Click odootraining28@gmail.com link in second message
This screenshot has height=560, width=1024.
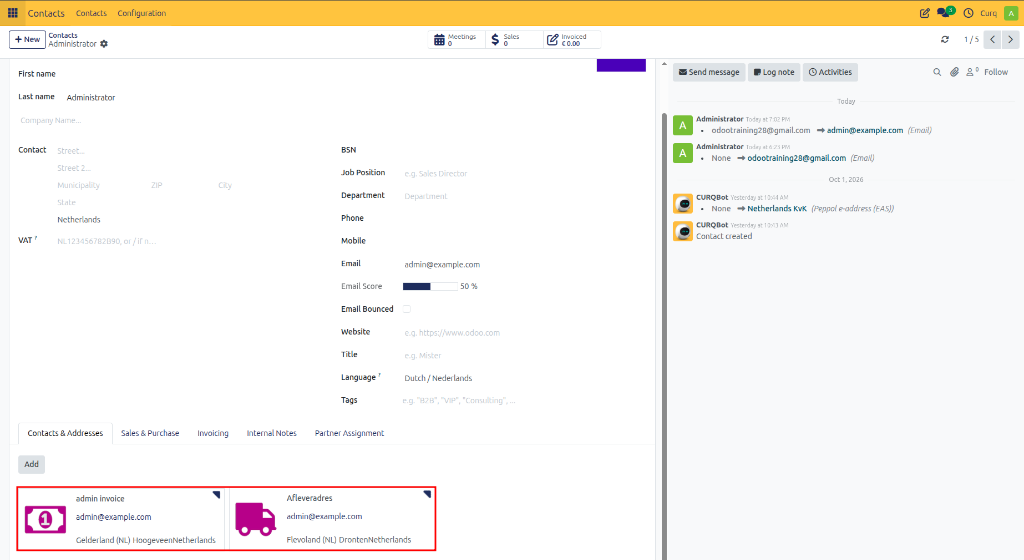pyautogui.click(x=796, y=158)
